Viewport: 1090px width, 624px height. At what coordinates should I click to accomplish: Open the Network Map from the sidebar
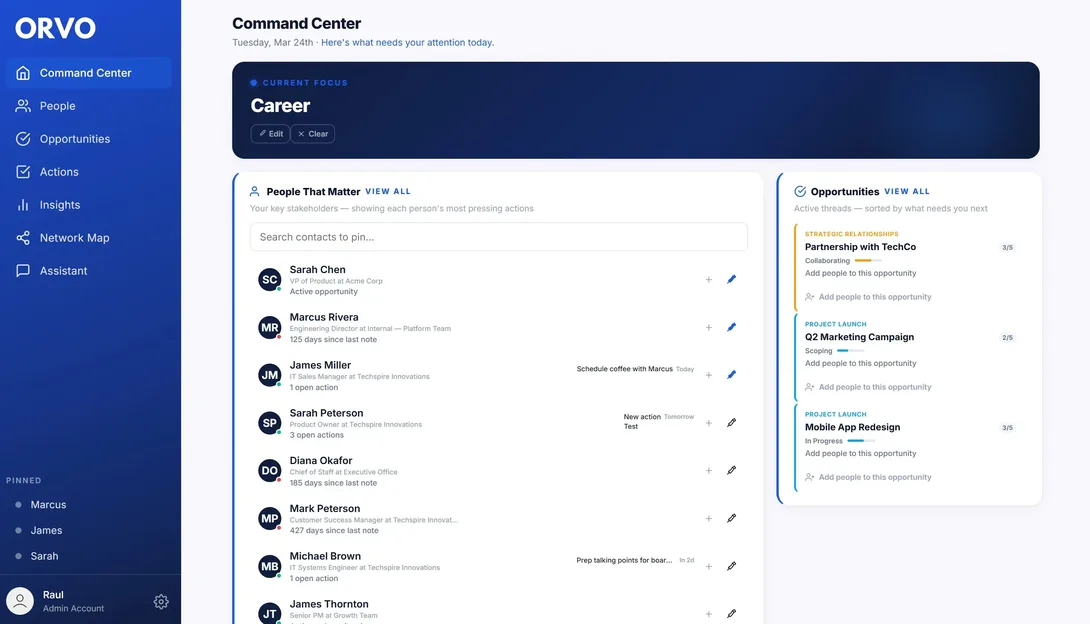(21, 237)
